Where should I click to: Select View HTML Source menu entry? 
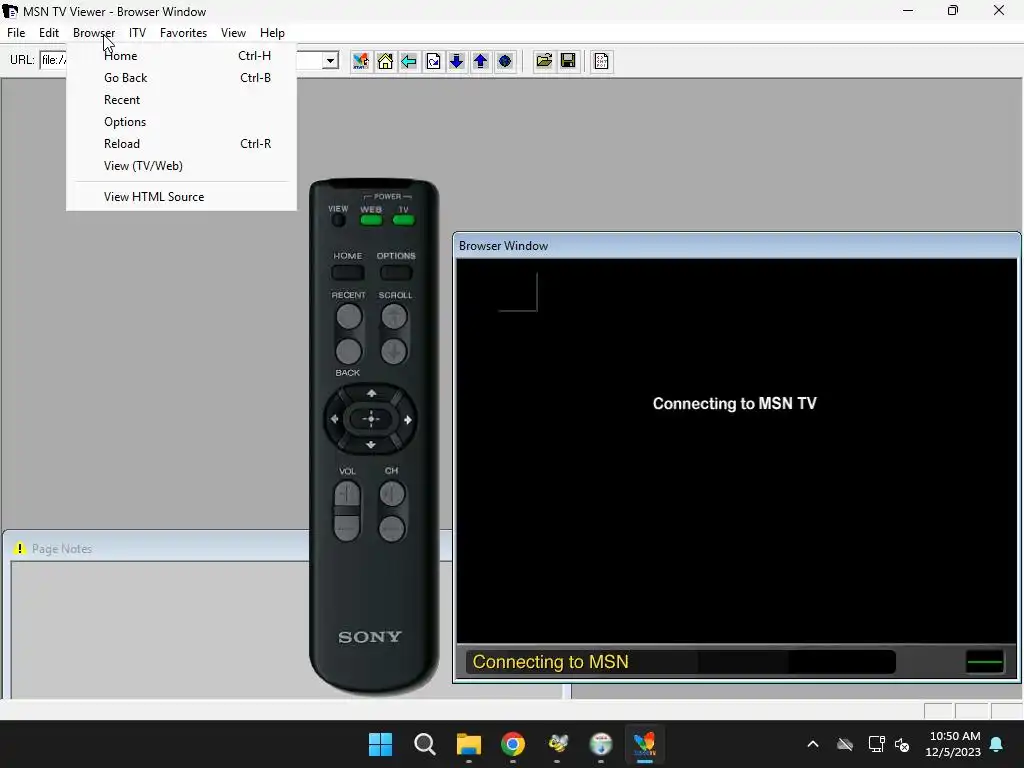point(182,197)
